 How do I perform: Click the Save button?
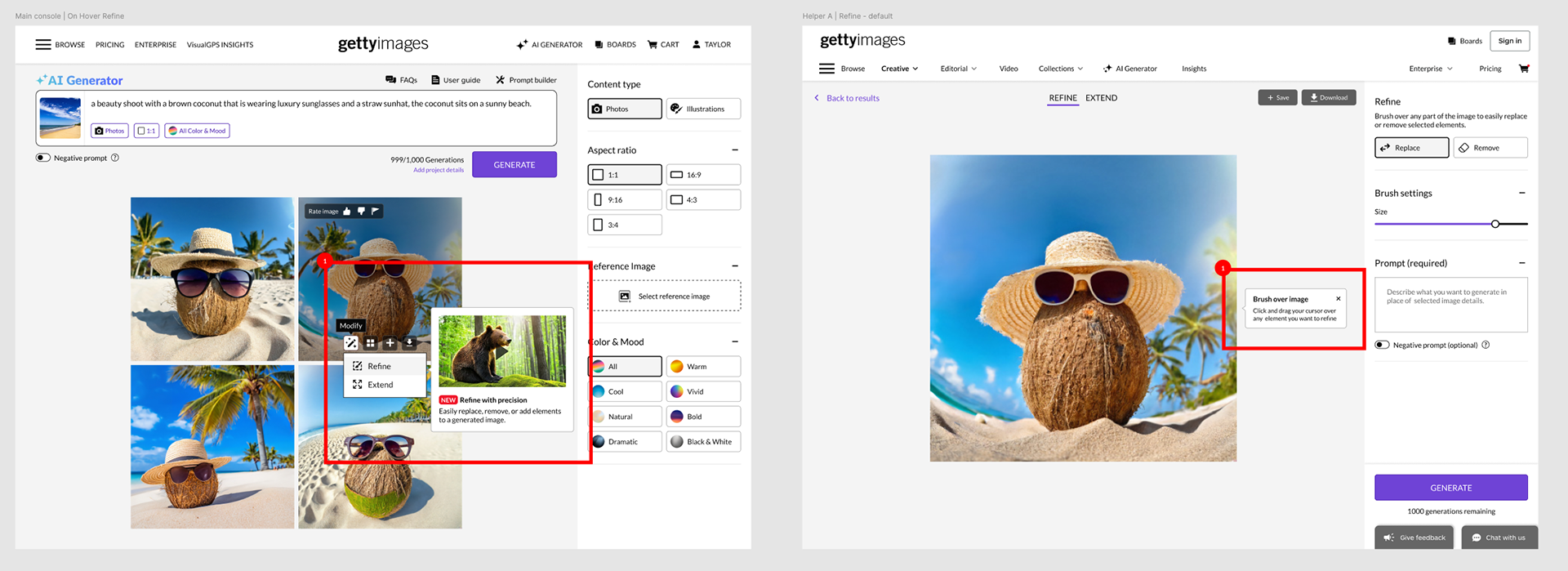point(1277,98)
